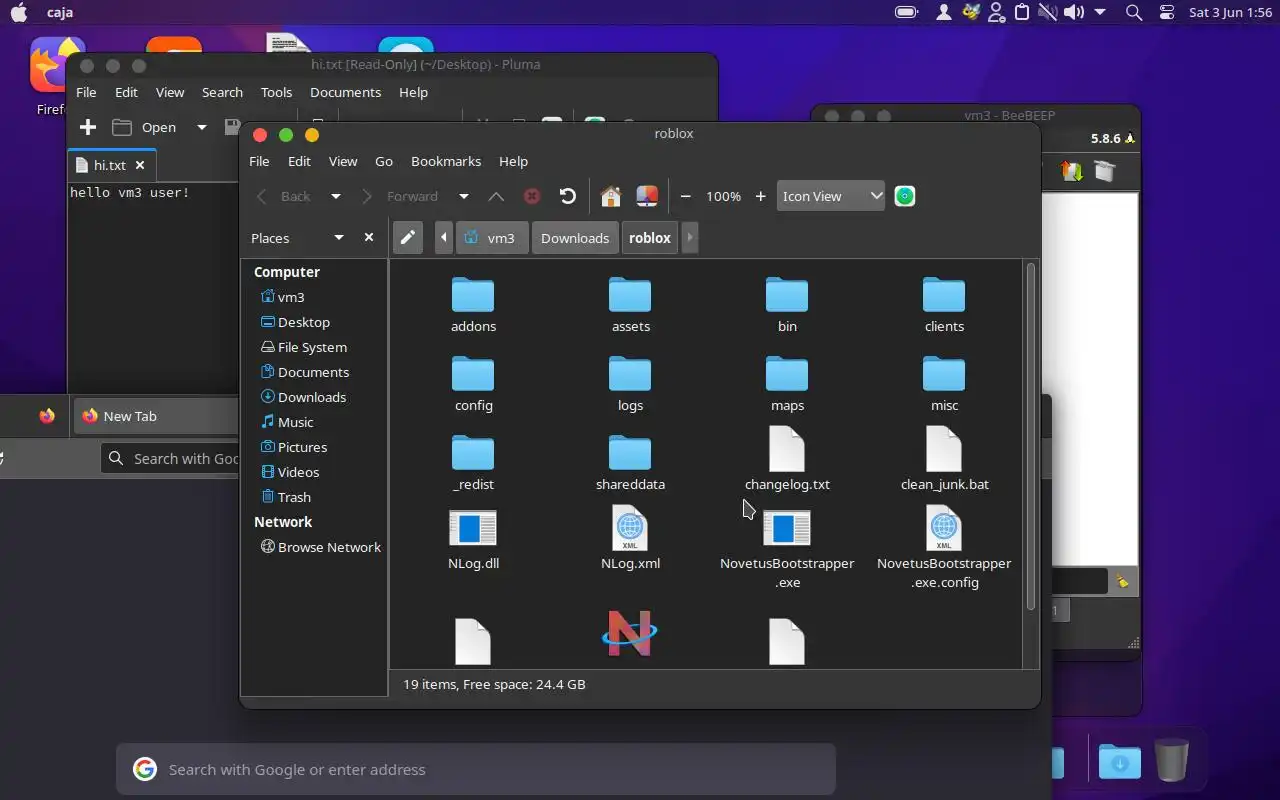Select the bin folder

[x=787, y=305]
